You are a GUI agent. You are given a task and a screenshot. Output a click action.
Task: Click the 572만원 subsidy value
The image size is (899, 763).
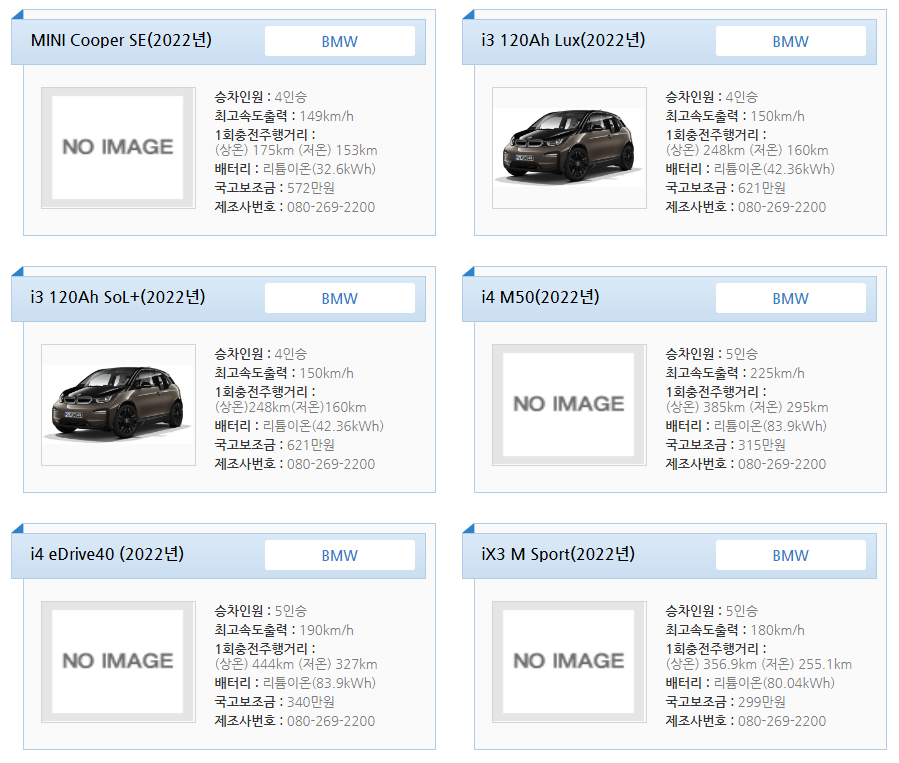[311, 188]
